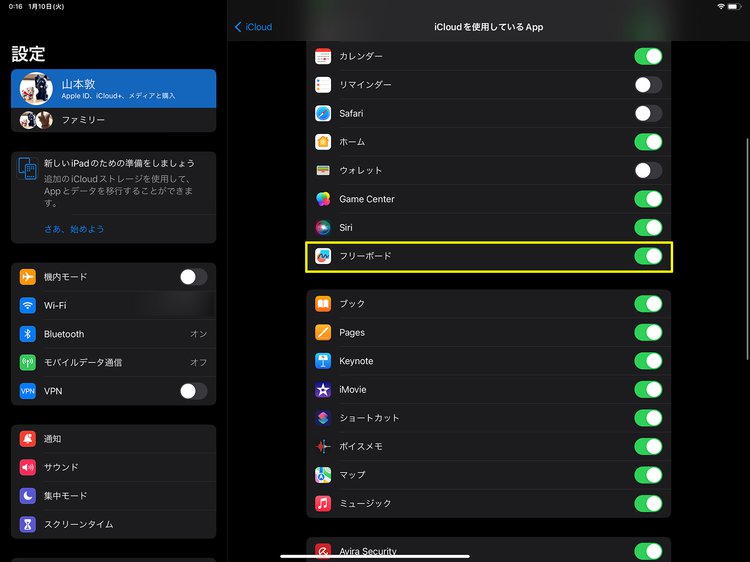750x562 pixels.
Task: Open 山本敦 Apple ID account row
Action: point(113,88)
